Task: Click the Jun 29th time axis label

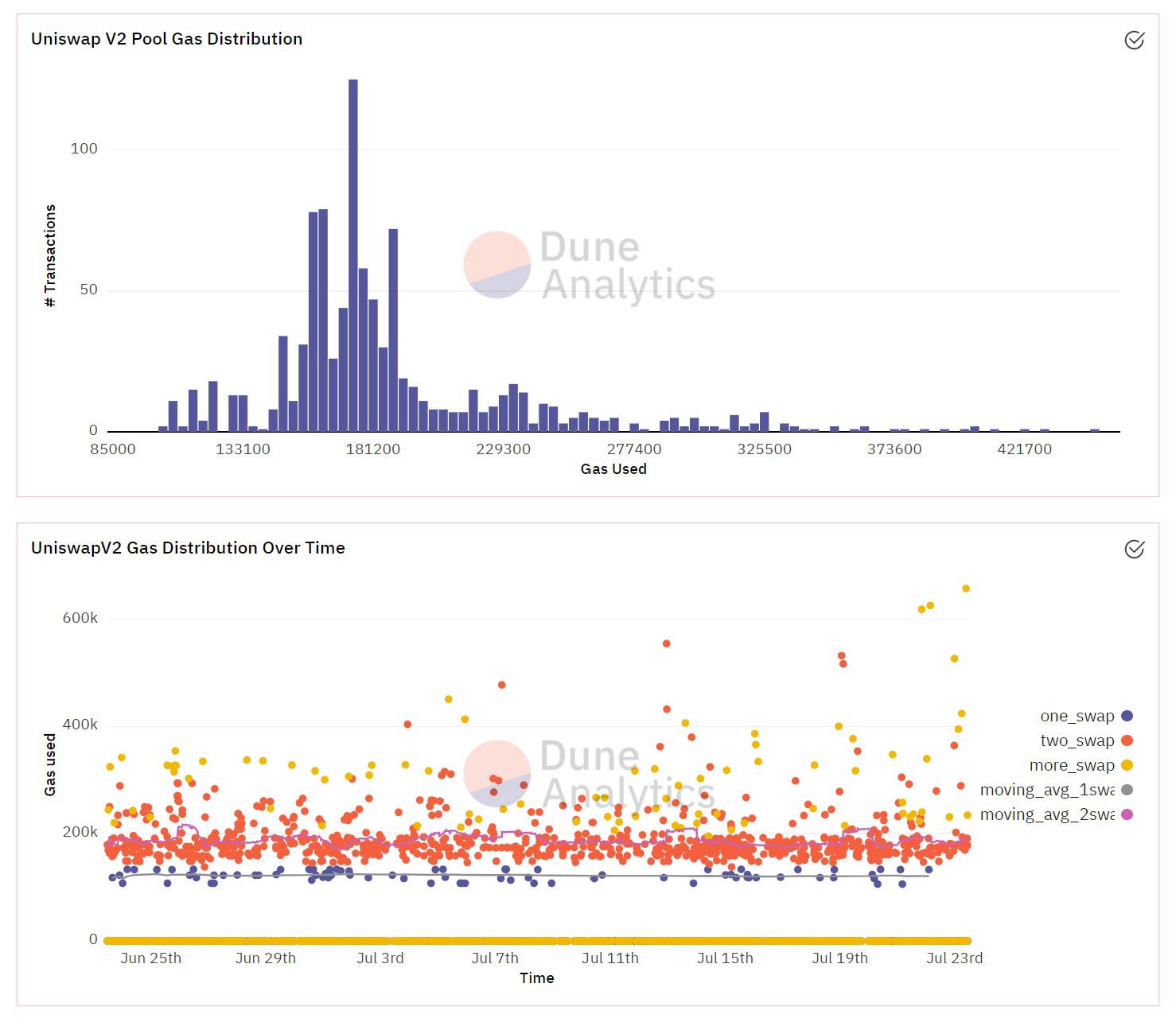Action: coord(266,958)
